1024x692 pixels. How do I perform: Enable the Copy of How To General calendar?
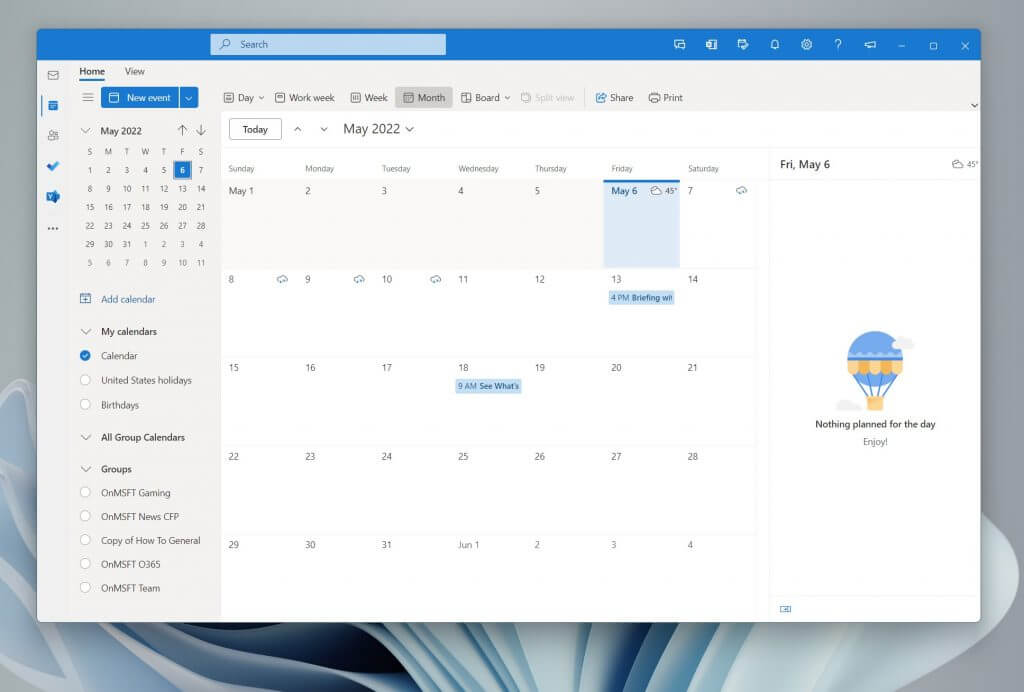click(x=85, y=540)
